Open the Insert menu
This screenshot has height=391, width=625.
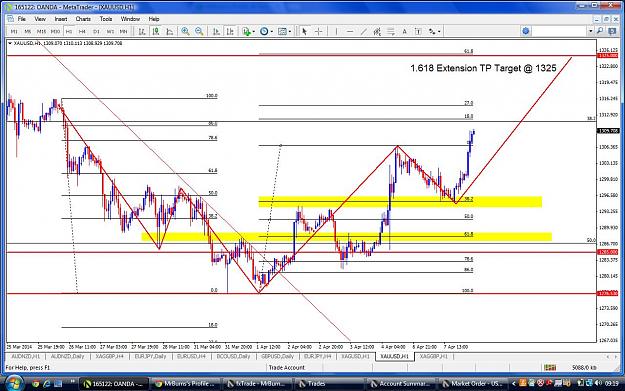click(61, 19)
